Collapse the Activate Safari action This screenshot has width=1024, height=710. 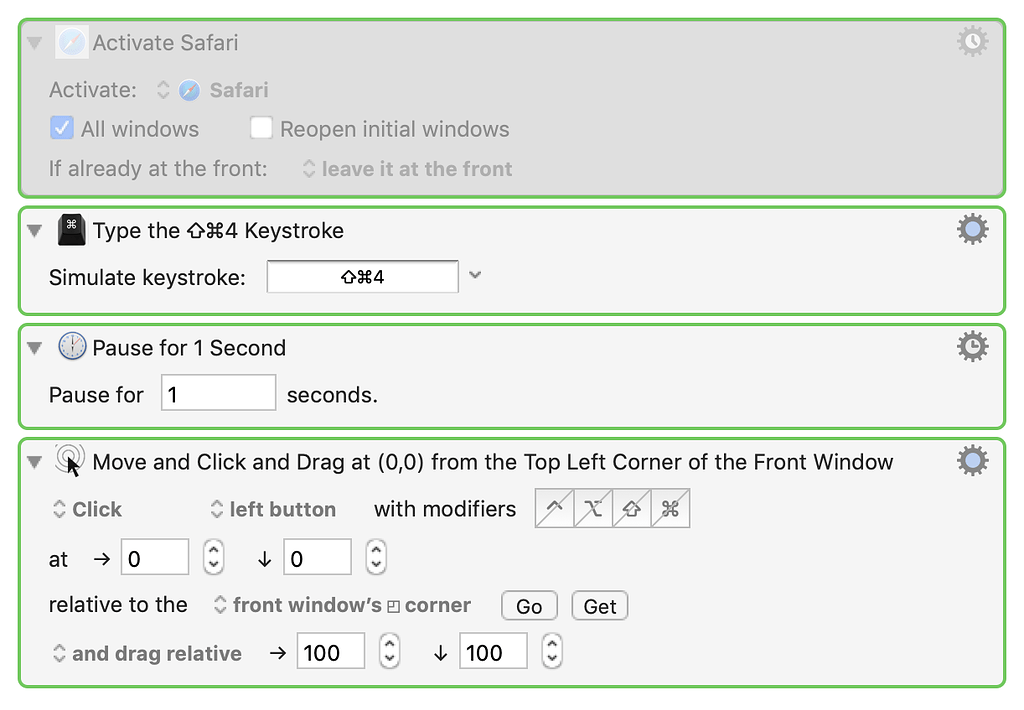(x=35, y=43)
